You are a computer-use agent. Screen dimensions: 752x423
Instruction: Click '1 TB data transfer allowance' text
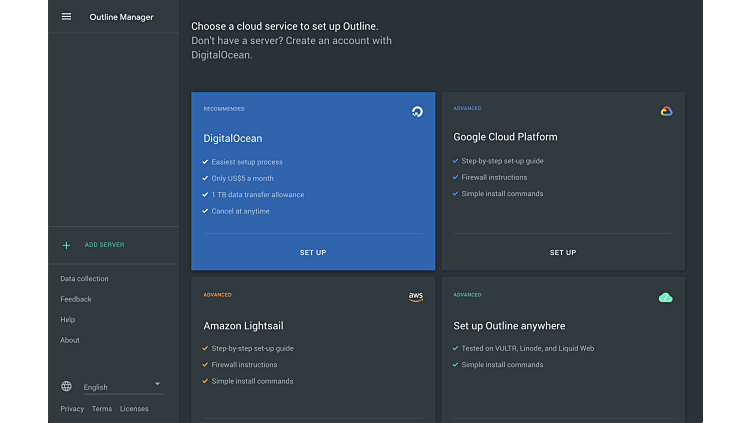tap(258, 195)
